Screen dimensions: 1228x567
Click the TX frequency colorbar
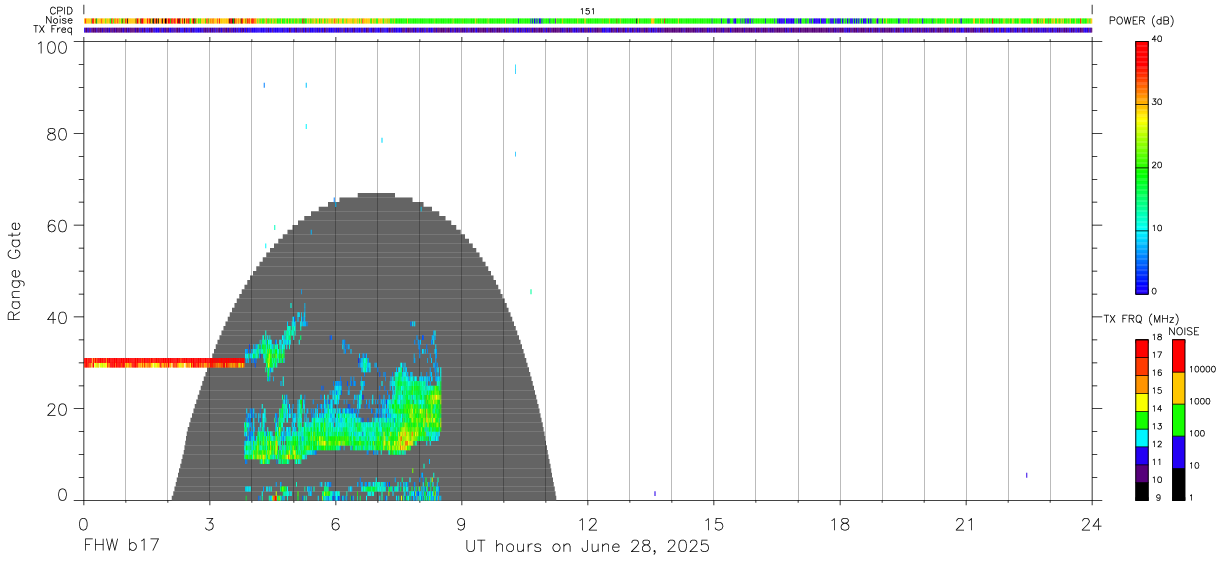pos(1141,420)
